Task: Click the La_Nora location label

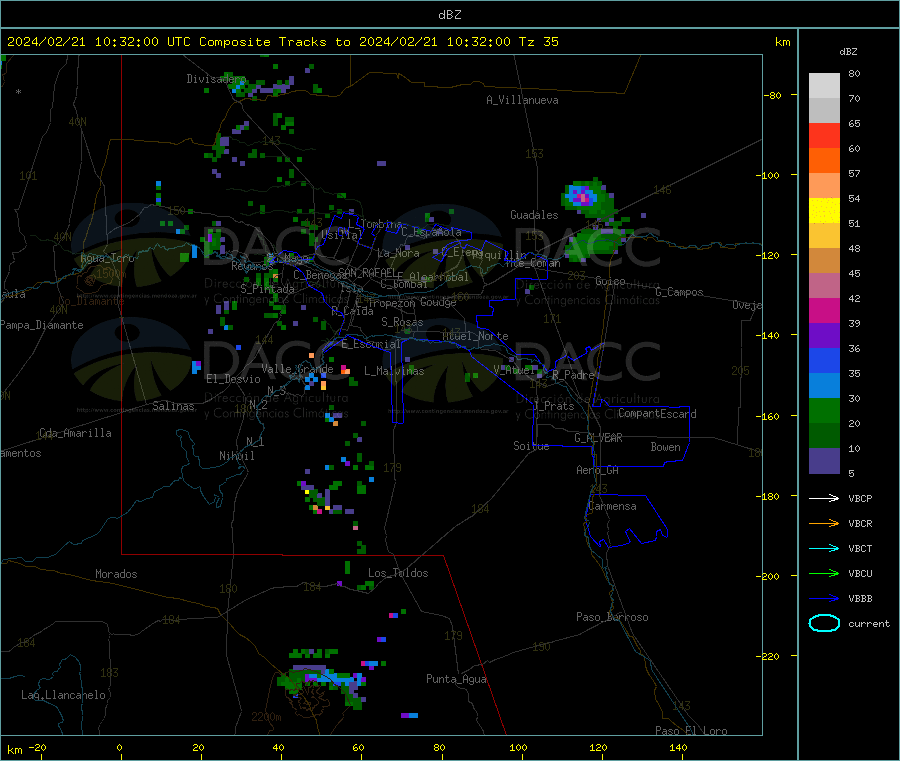Action: click(398, 253)
